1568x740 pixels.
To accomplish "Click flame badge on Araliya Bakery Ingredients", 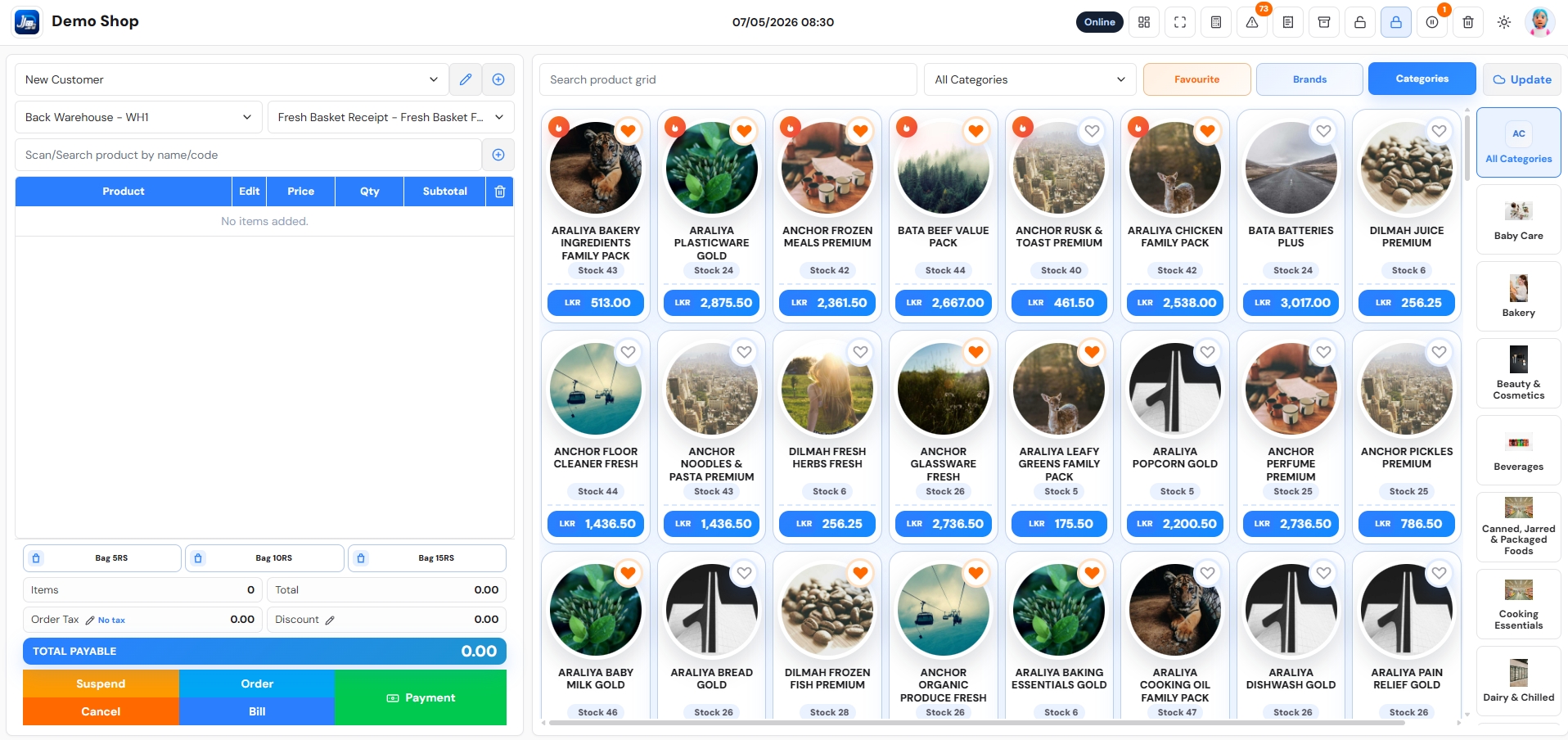I will pyautogui.click(x=558, y=127).
